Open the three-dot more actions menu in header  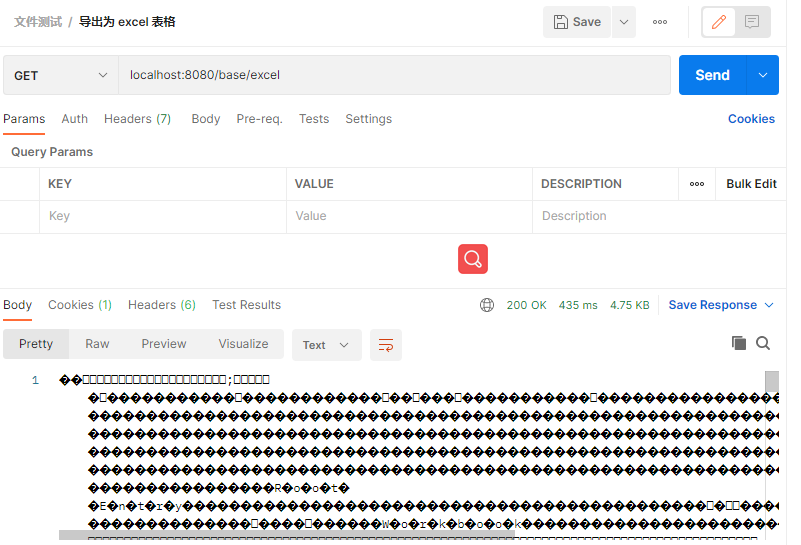659,22
